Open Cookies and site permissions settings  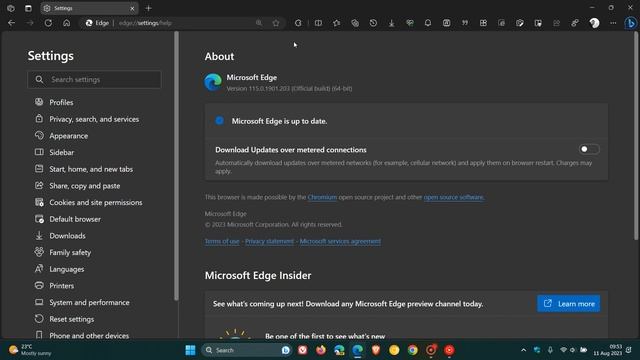(95, 203)
